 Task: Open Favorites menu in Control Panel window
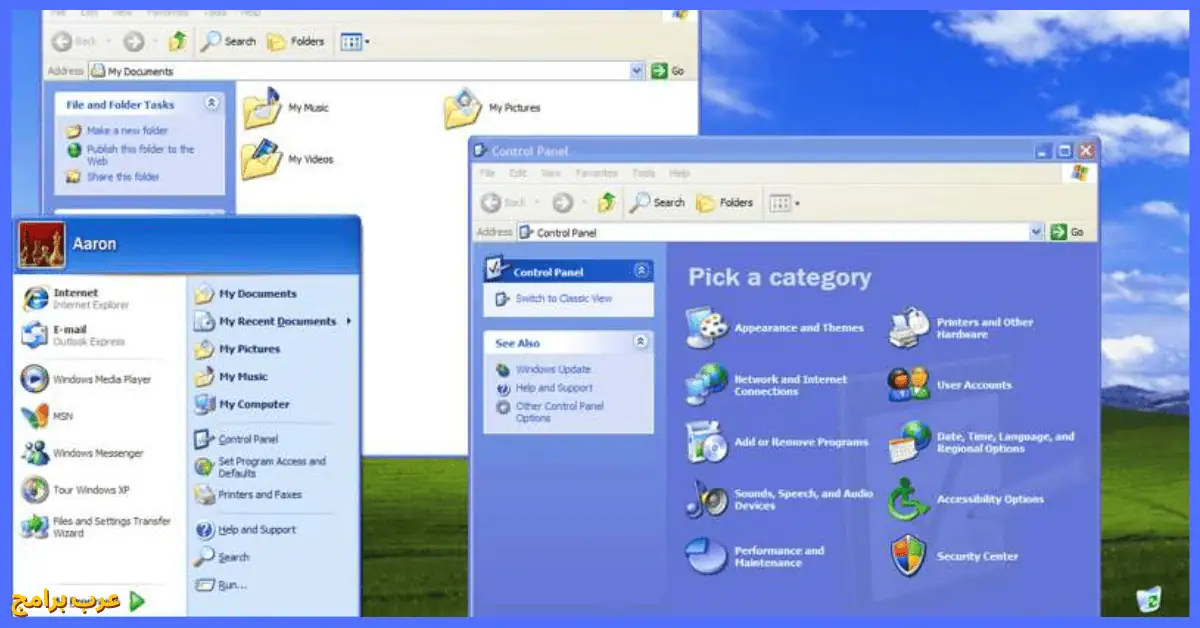pos(596,173)
